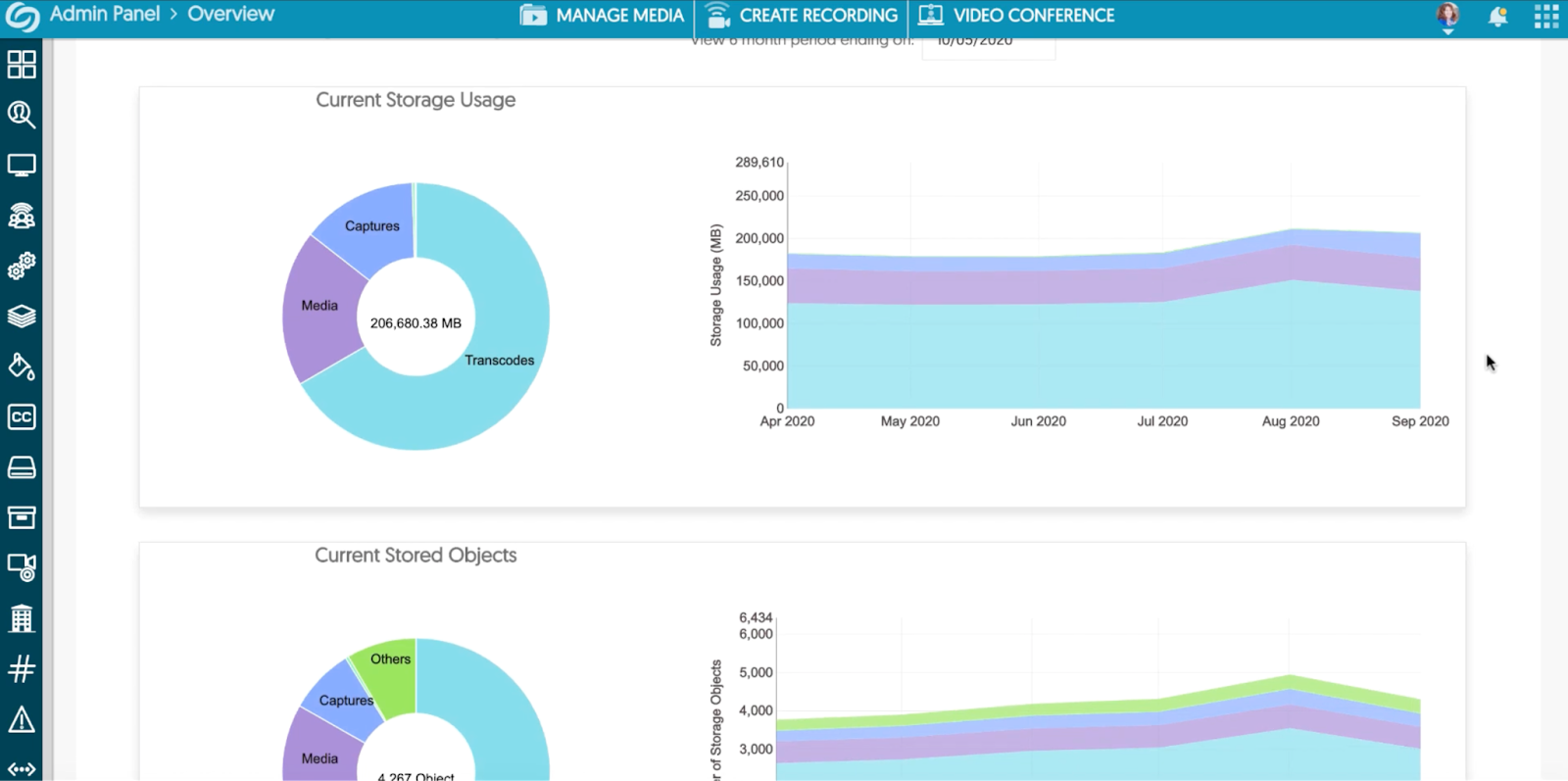
Task: Click the 289,610 axis maximum value
Action: tap(759, 163)
